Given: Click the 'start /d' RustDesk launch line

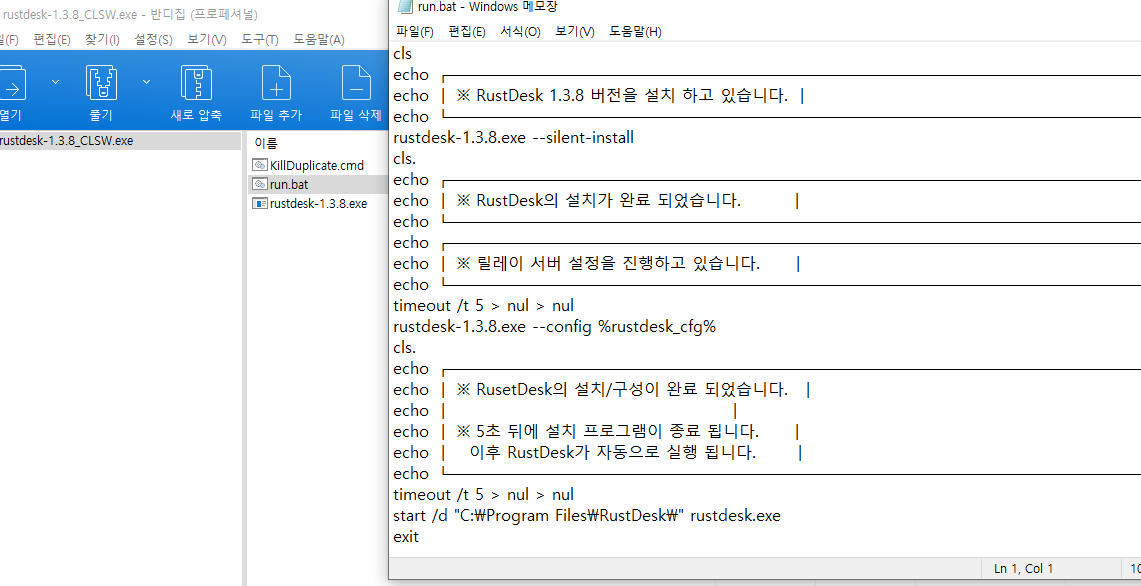Looking at the screenshot, I should [587, 515].
